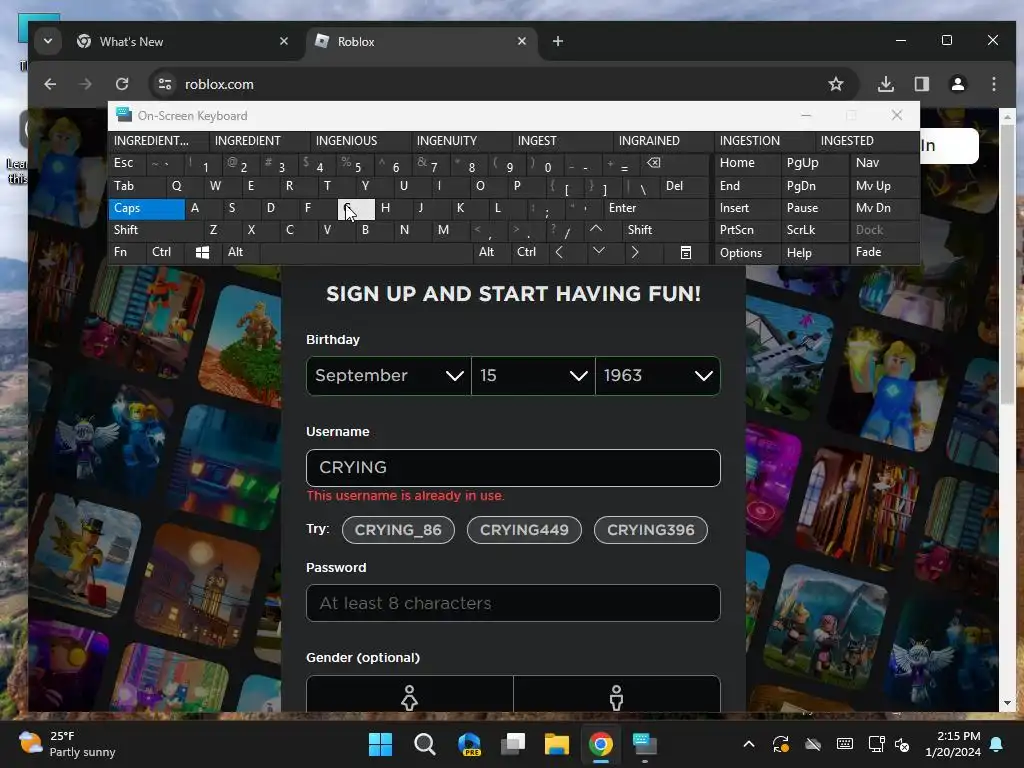Open Chrome three-dot menu
The height and width of the screenshot is (768, 1024).
click(993, 84)
